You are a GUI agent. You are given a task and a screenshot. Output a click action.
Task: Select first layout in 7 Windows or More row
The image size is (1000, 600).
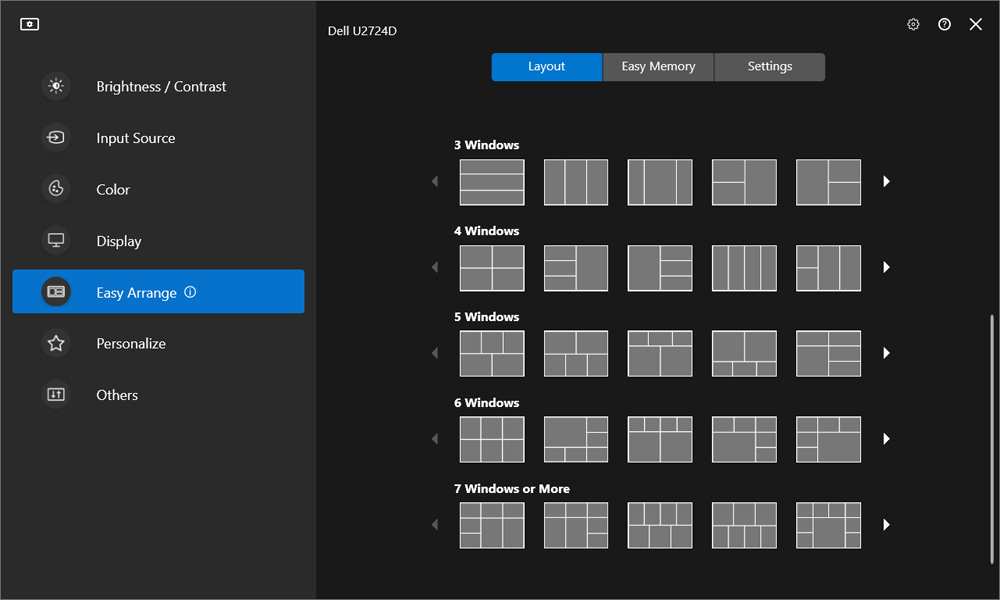point(492,525)
